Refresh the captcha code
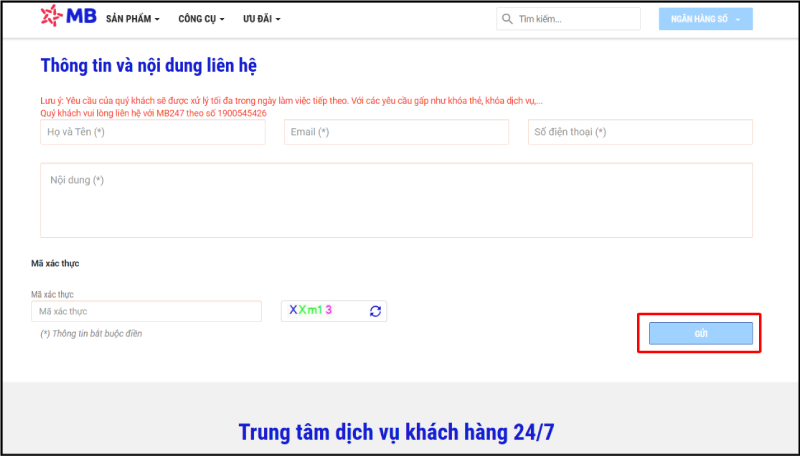This screenshot has width=800, height=456. 375,311
